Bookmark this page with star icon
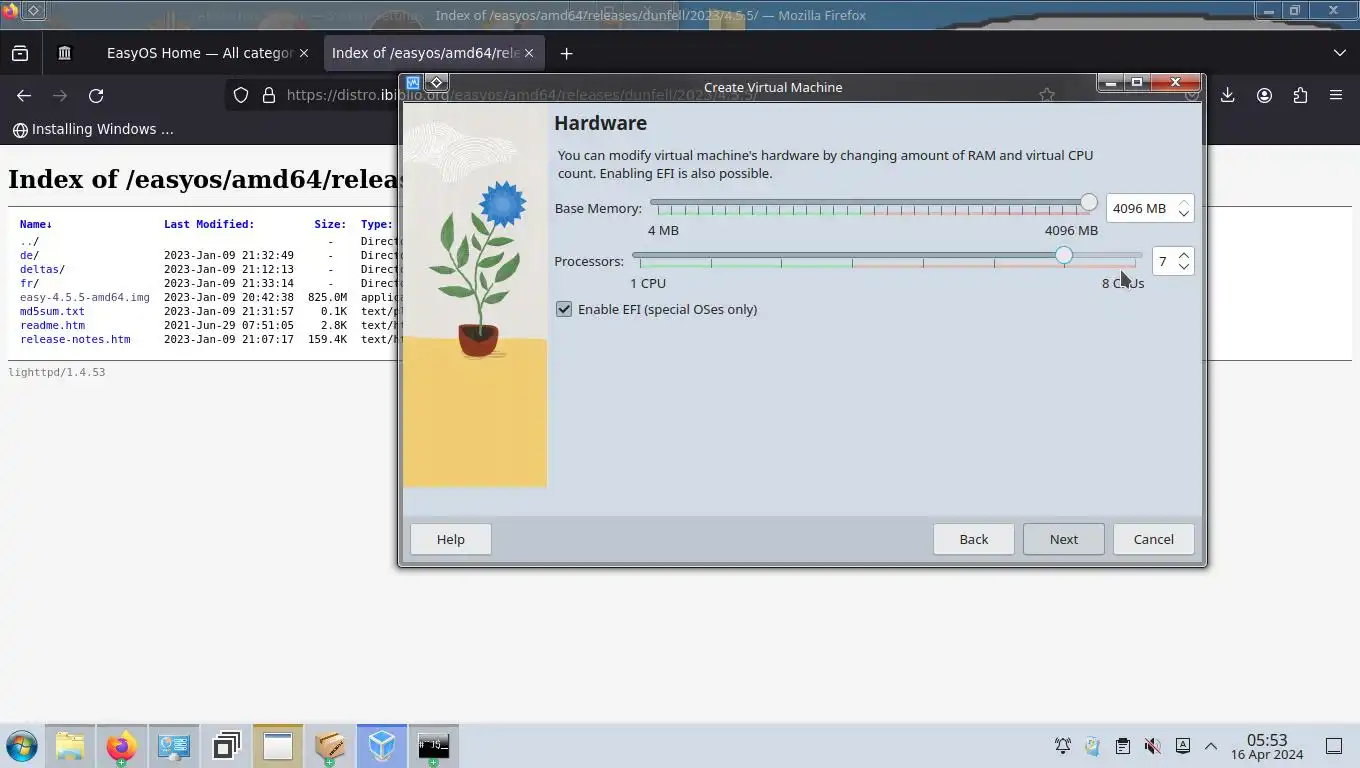The image size is (1360, 768). click(1047, 95)
